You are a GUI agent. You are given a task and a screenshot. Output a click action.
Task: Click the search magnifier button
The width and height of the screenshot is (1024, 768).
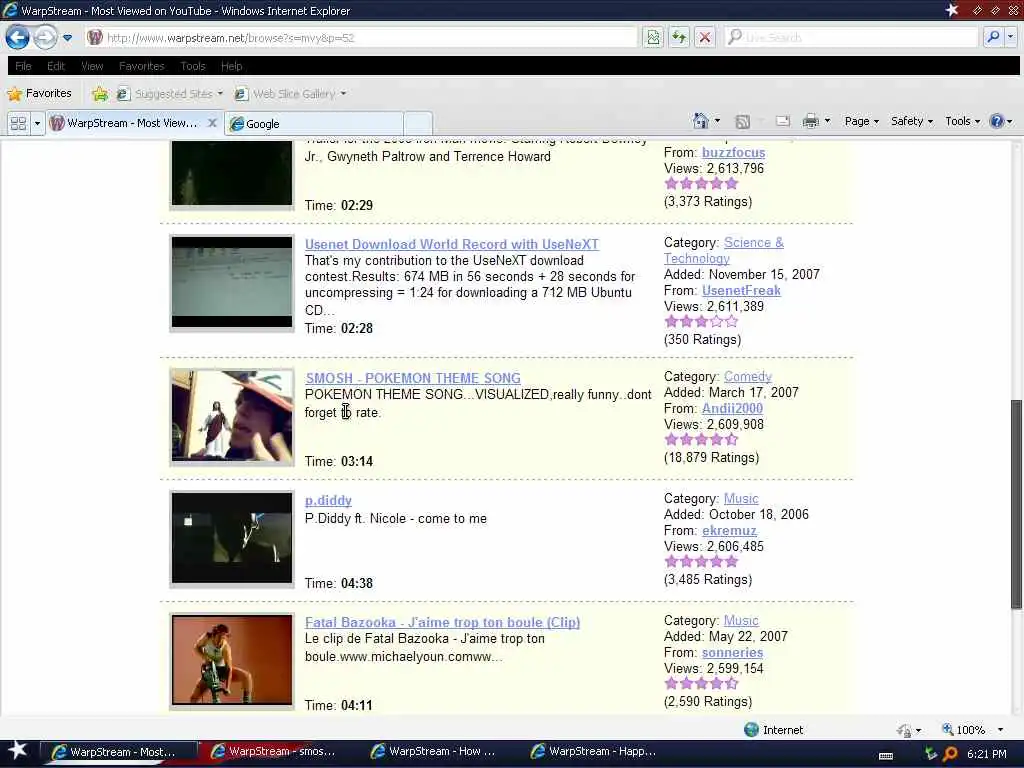[993, 37]
